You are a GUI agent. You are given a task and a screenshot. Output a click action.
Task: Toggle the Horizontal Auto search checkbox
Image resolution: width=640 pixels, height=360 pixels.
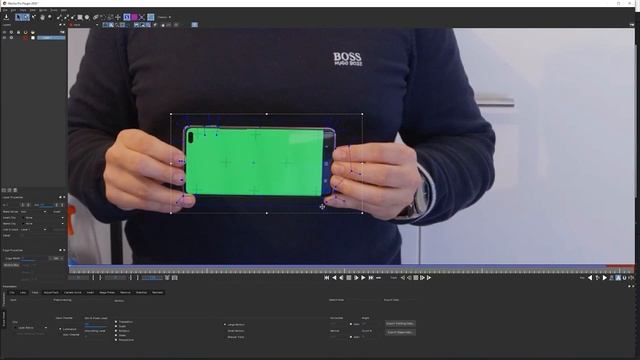pos(351,324)
